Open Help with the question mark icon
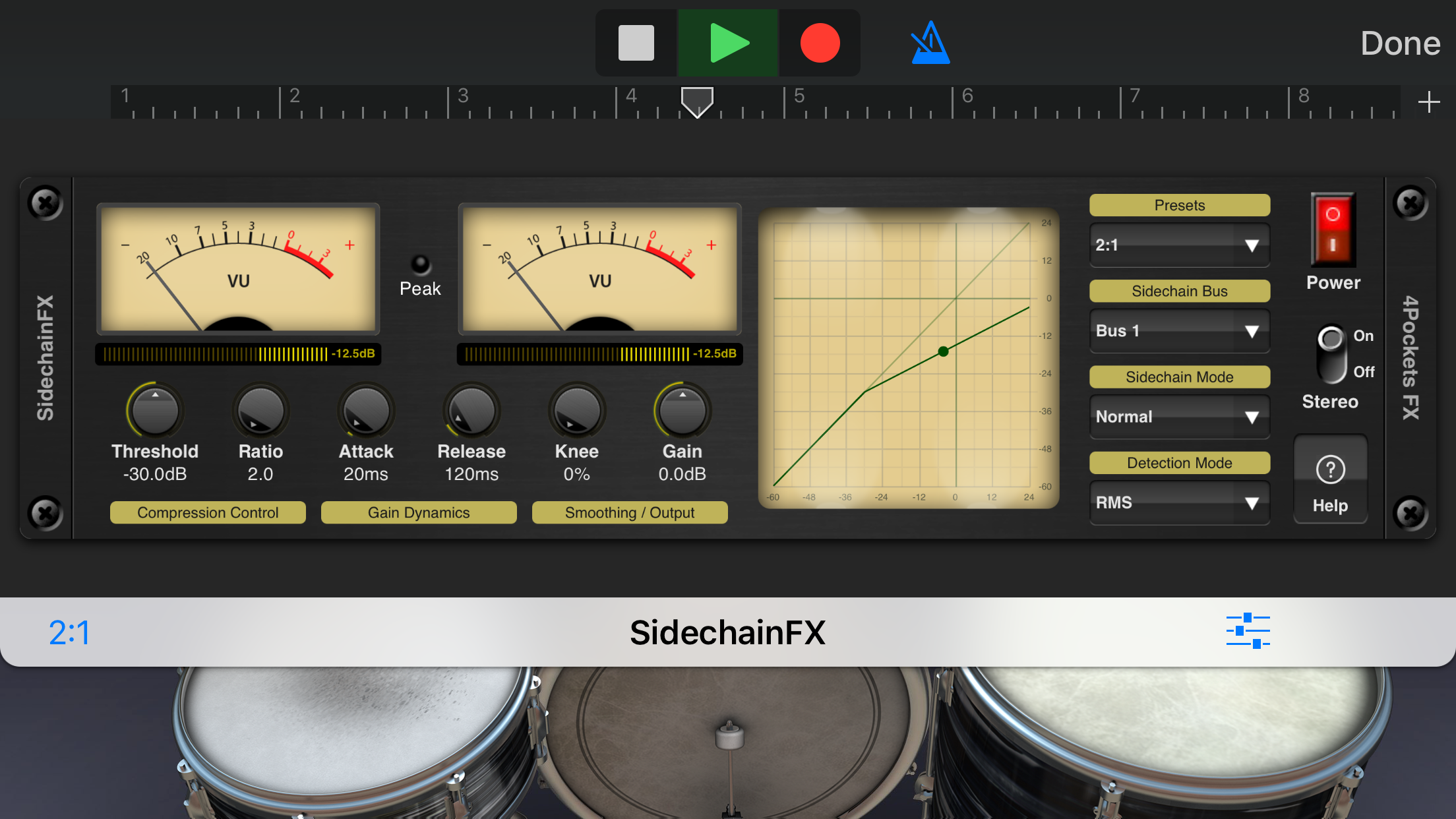 coord(1330,470)
